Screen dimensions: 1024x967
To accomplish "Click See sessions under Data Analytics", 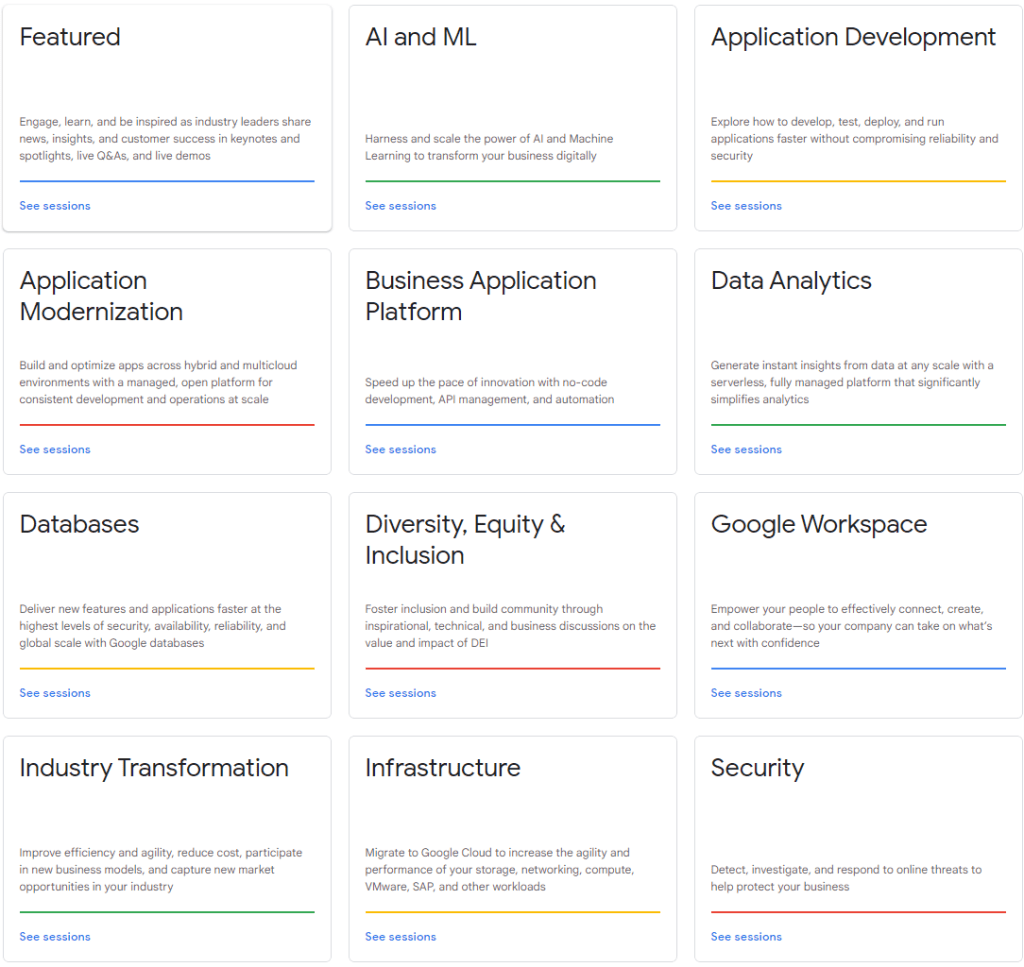I will [x=746, y=450].
